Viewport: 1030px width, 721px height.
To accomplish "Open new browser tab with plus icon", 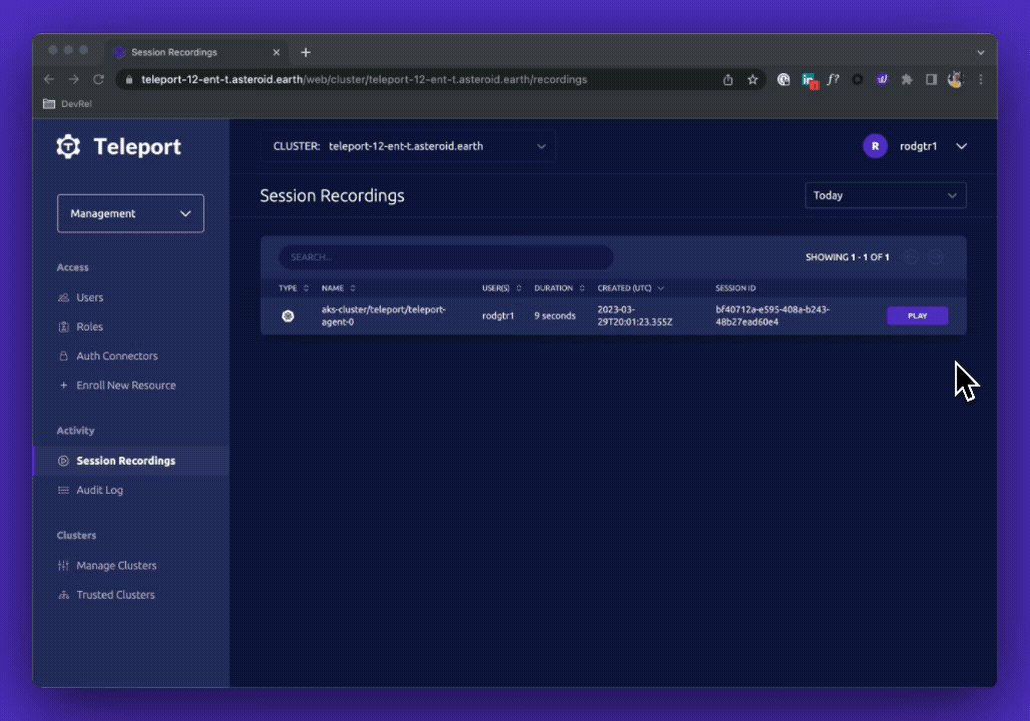I will point(306,52).
